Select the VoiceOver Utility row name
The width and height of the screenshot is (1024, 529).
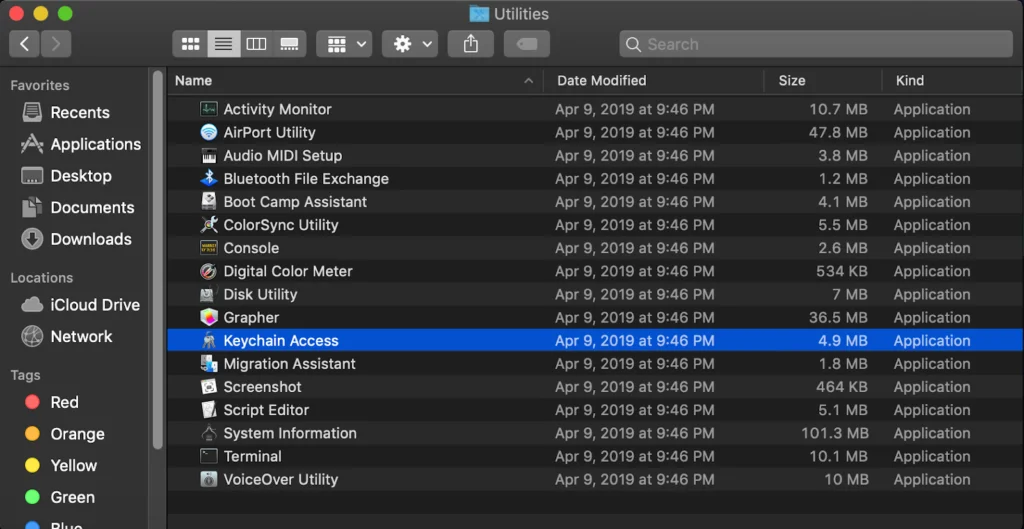pyautogui.click(x=280, y=479)
